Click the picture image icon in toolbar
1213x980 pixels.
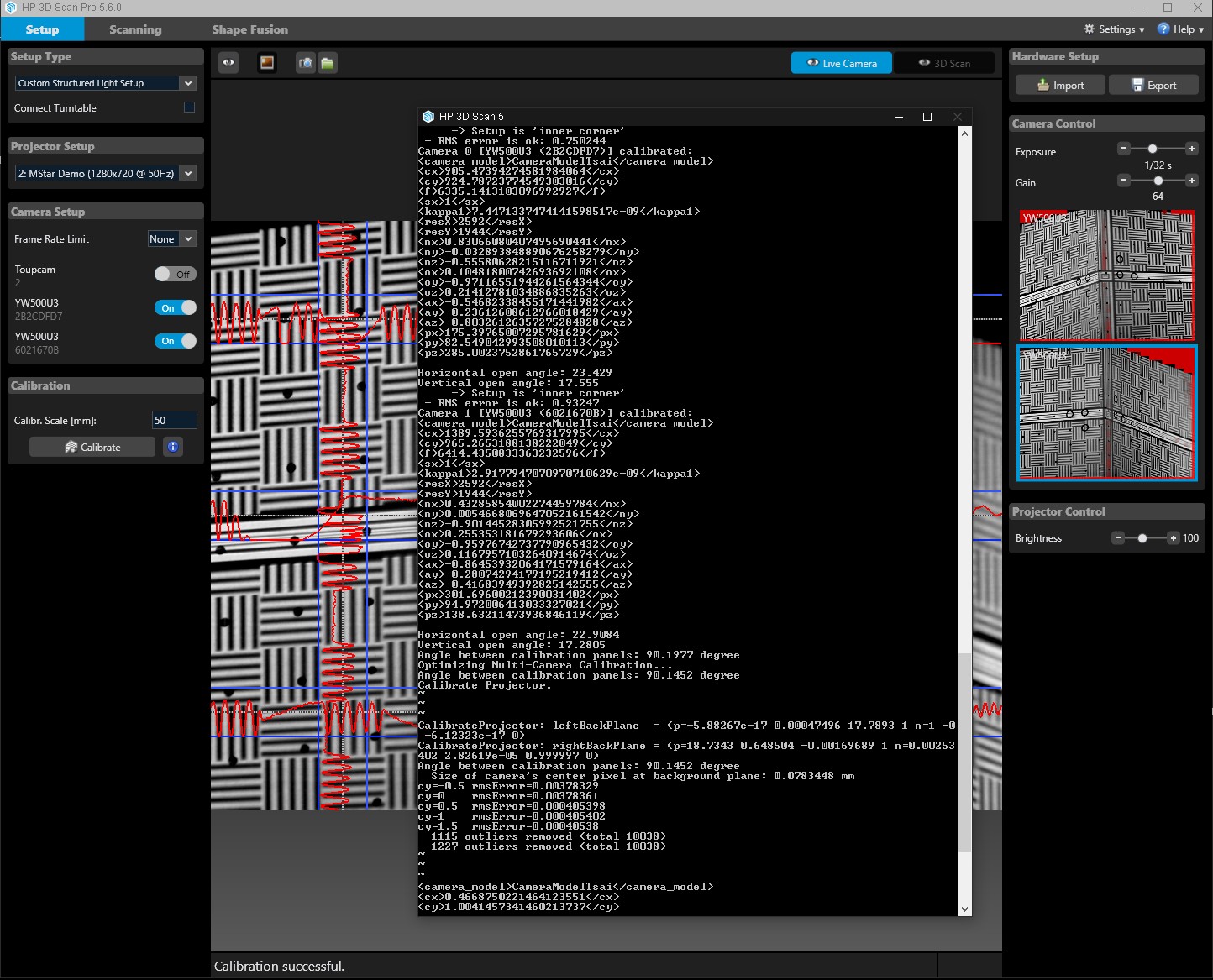point(266,63)
